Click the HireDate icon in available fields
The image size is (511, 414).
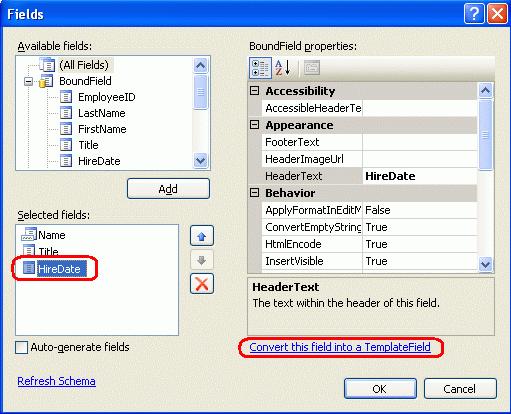(x=66, y=161)
